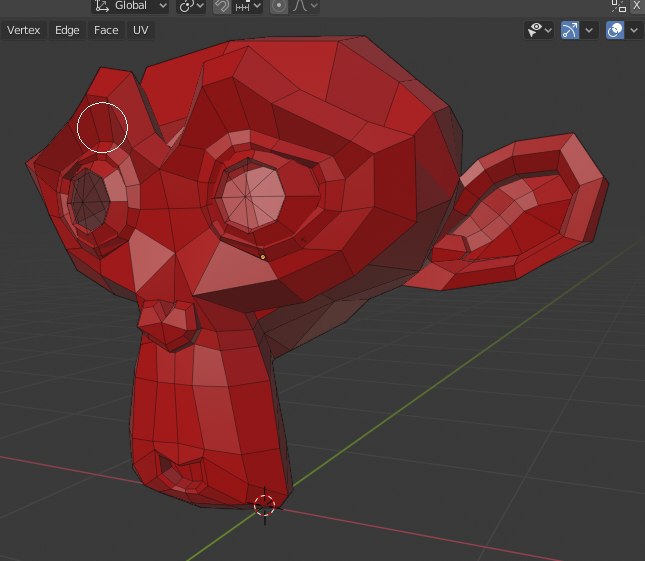645x561 pixels.
Task: Toggle the viewport gizmos button
Action: point(570,30)
